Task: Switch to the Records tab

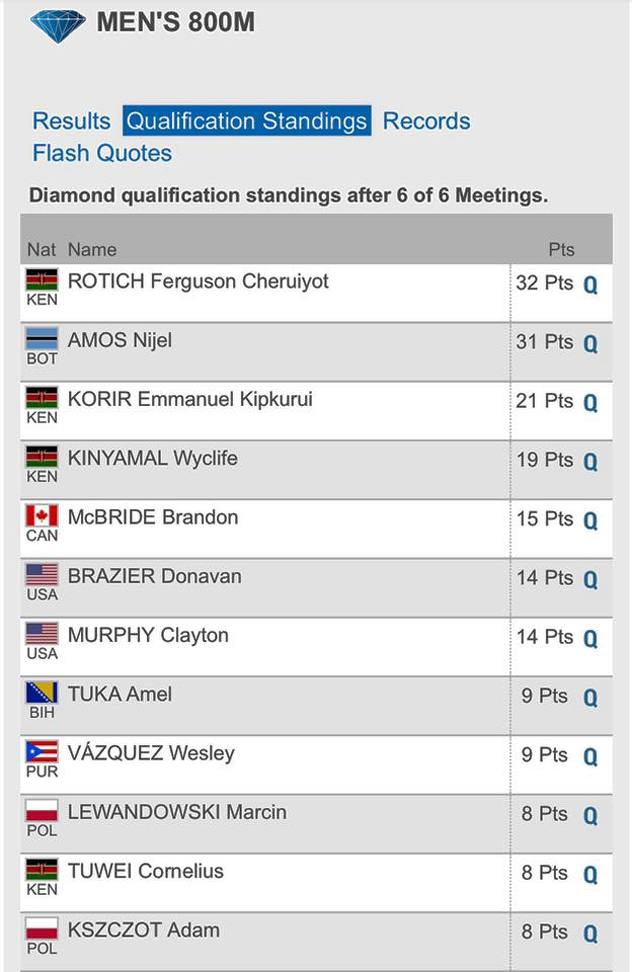Action: (426, 121)
